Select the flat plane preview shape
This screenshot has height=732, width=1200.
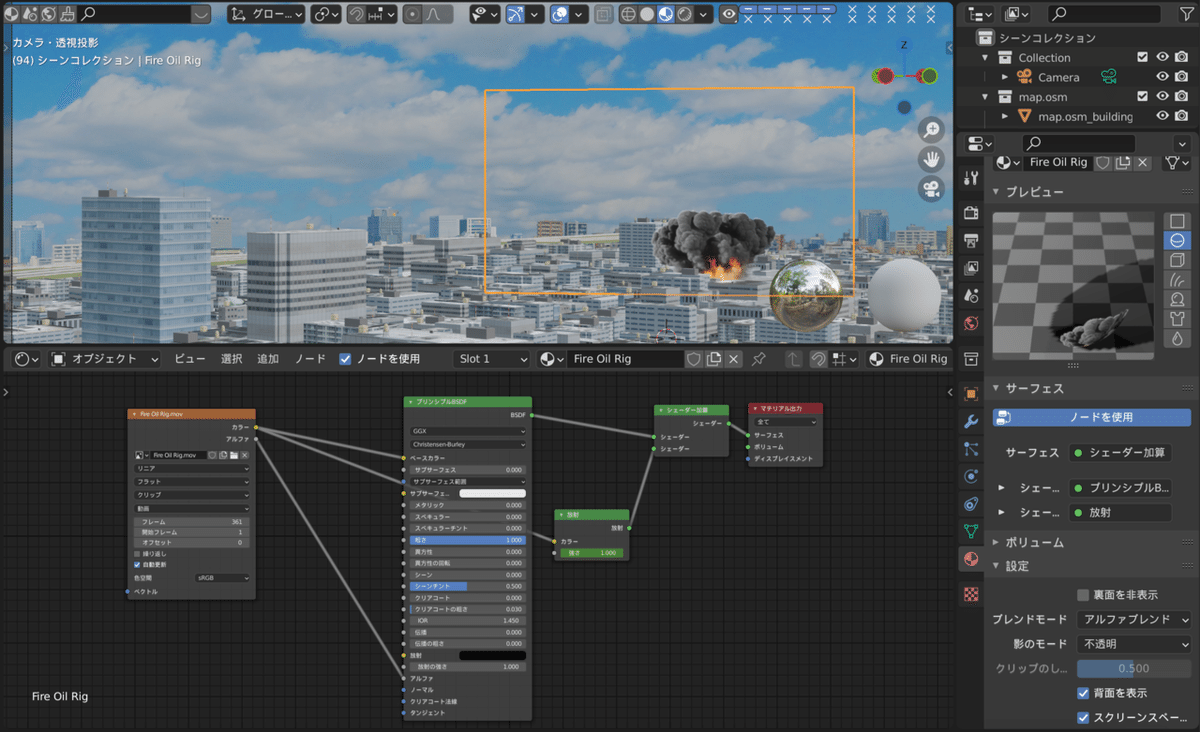[1177, 221]
